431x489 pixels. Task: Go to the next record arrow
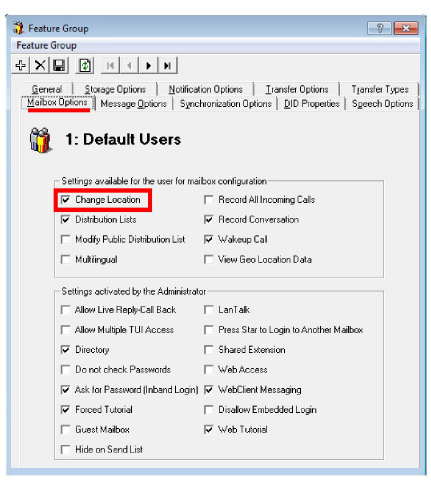pos(148,65)
